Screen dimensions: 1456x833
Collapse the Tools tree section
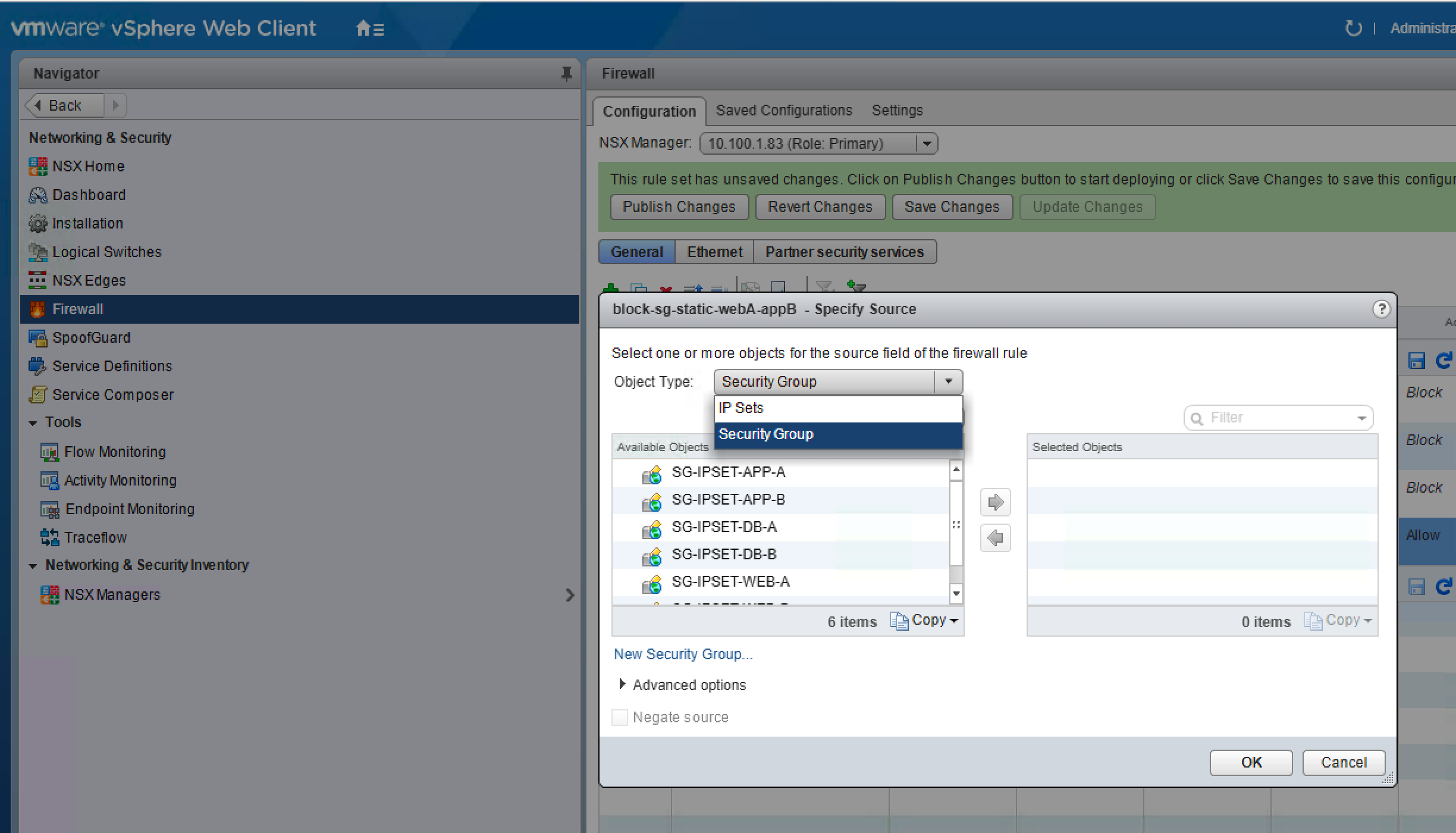tap(33, 423)
